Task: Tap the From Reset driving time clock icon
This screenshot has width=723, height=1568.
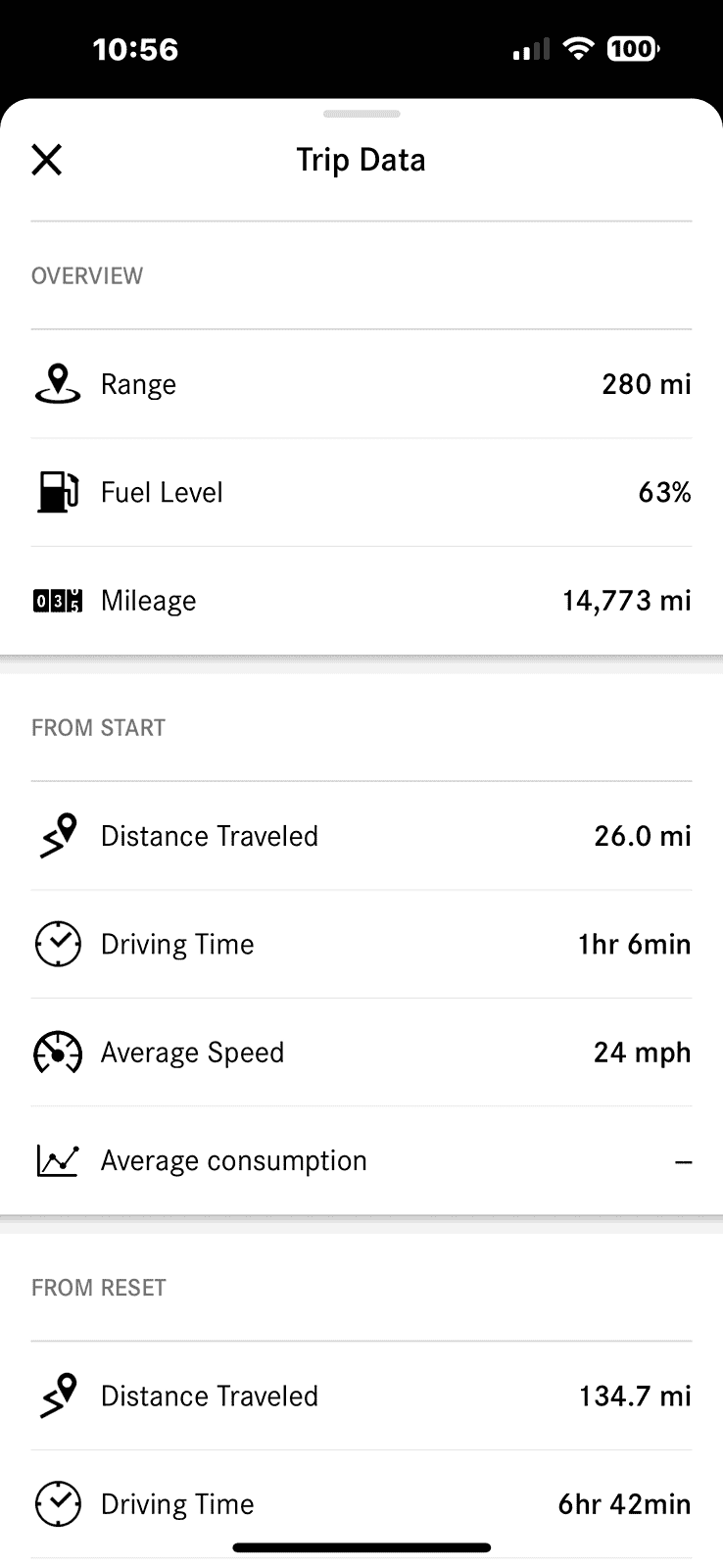Action: (x=58, y=1504)
